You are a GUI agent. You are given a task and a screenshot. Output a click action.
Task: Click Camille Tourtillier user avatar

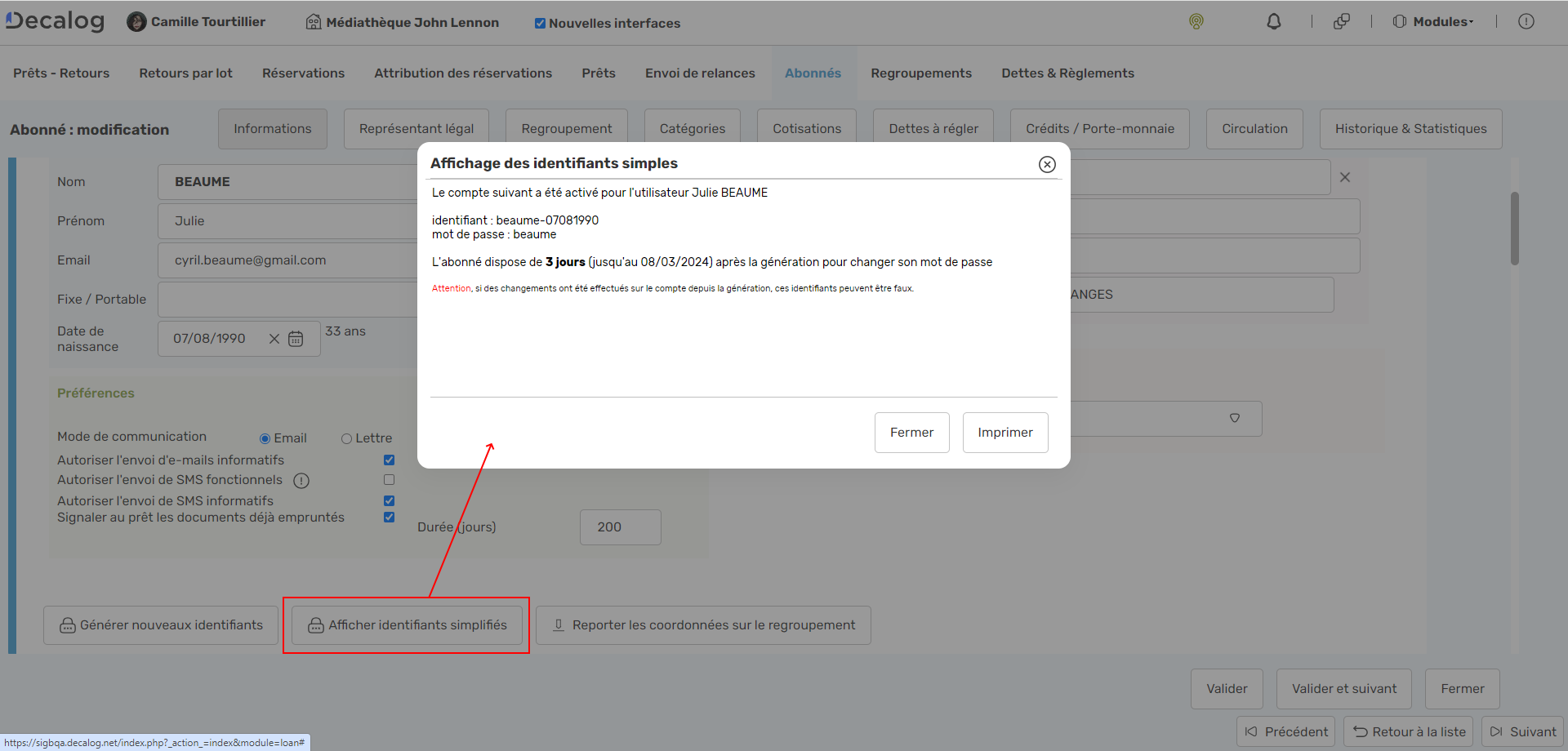point(136,22)
